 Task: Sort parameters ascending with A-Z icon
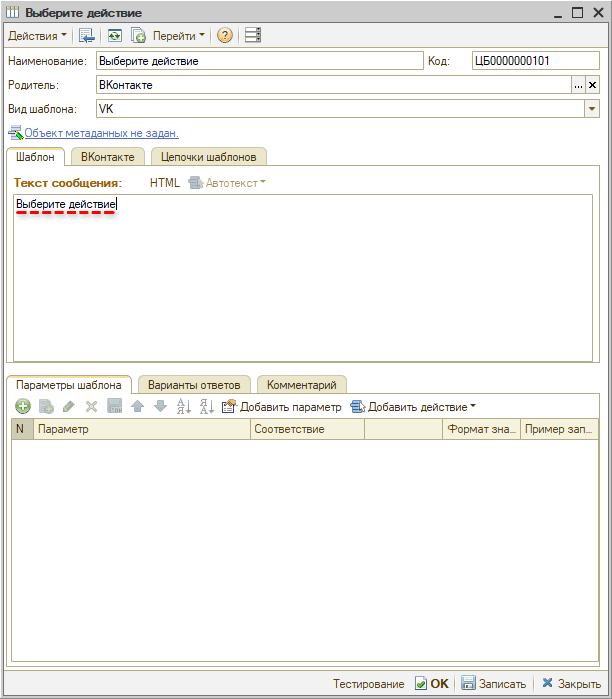(183, 407)
